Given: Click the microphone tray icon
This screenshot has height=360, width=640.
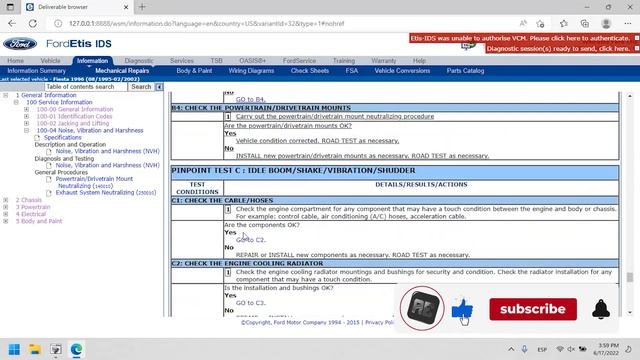Looking at the screenshot, I should [524, 349].
